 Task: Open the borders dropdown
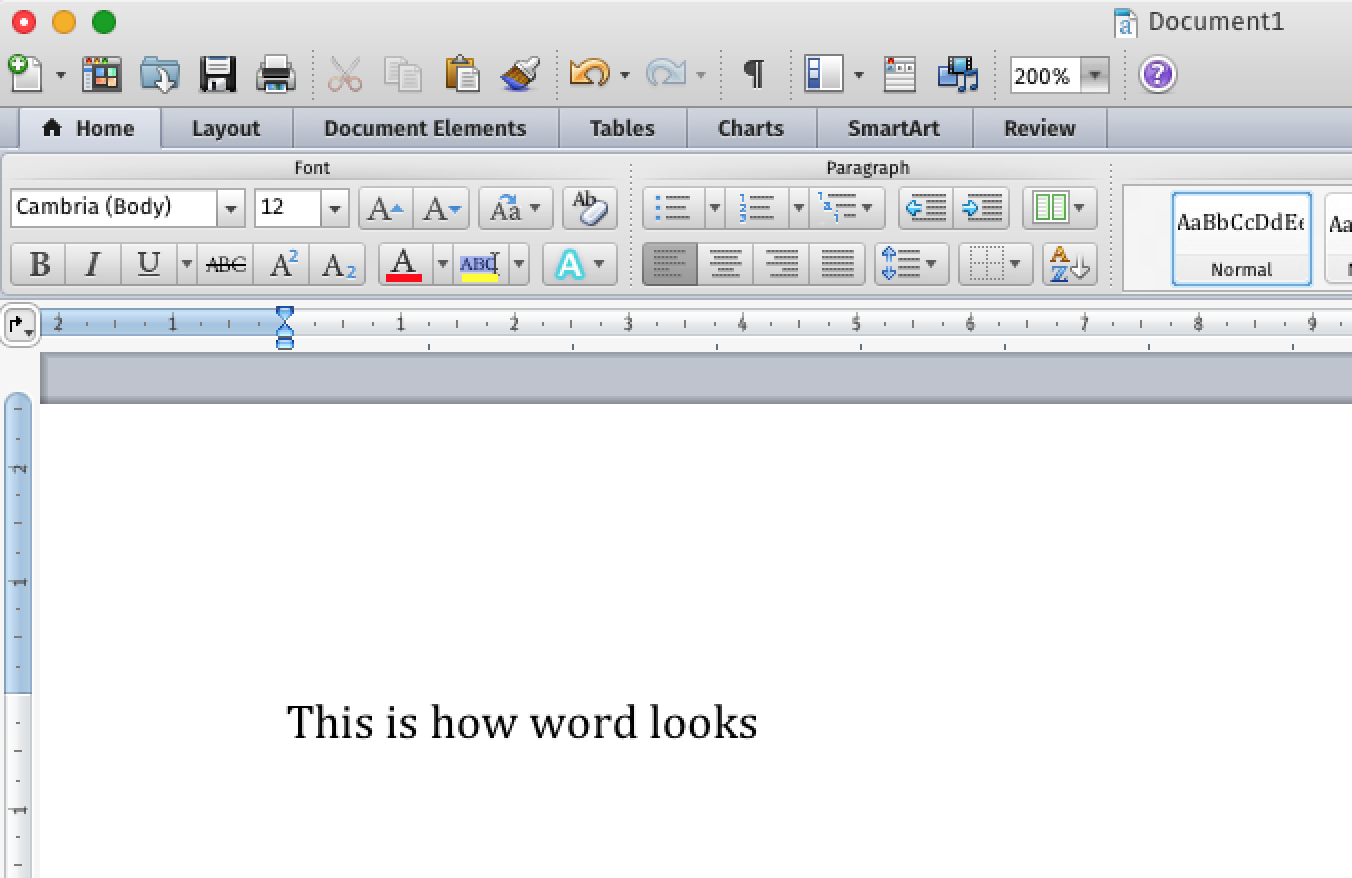pyautogui.click(x=995, y=264)
